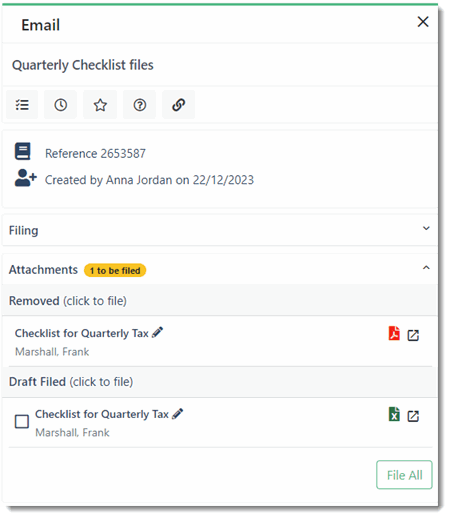Screen dimensions: 450x518
Task: Open the task checklist icon
Action: [22, 105]
